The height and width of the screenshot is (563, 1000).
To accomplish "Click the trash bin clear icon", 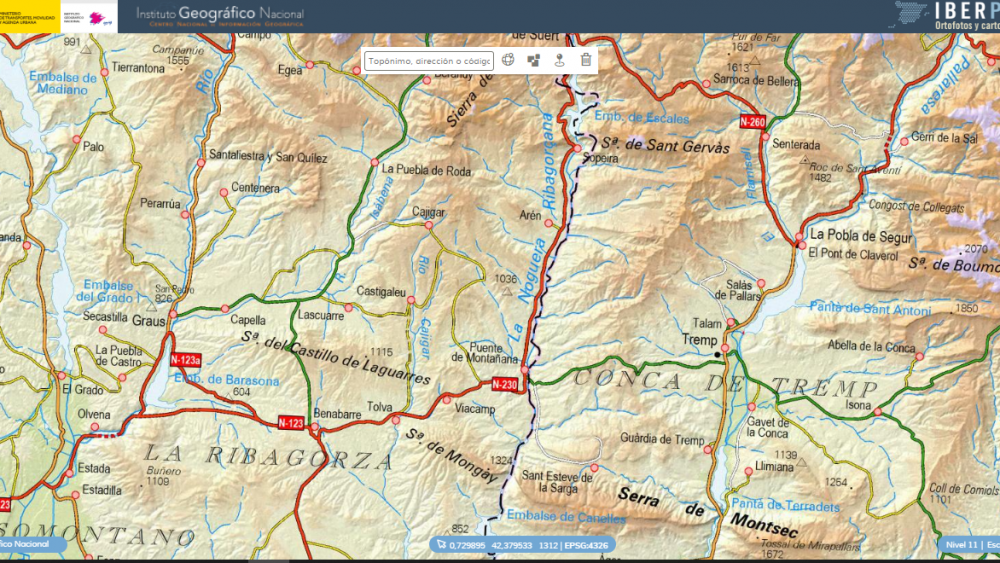I will tap(586, 60).
